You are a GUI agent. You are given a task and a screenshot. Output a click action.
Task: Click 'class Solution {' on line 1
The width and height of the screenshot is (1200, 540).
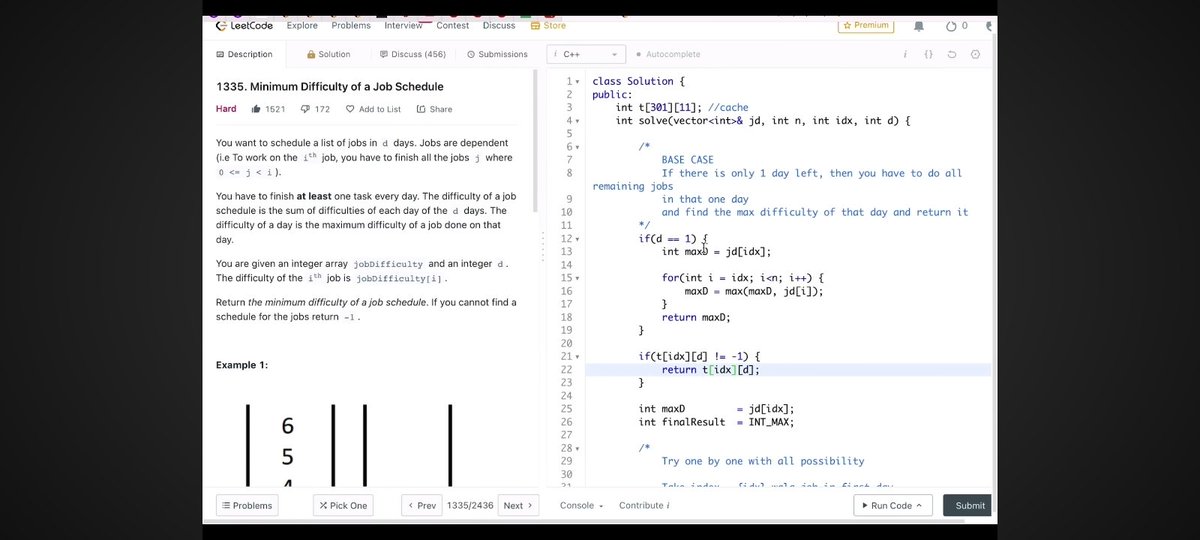(638, 81)
